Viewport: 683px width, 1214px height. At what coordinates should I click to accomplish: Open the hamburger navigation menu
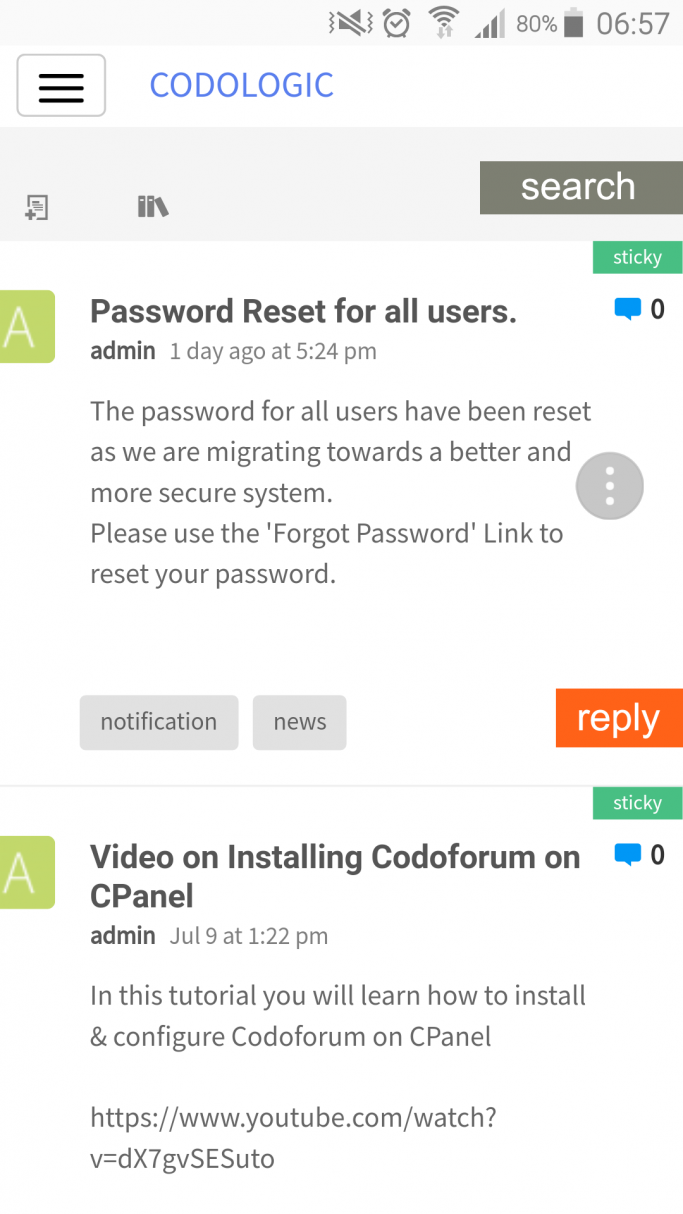click(61, 86)
